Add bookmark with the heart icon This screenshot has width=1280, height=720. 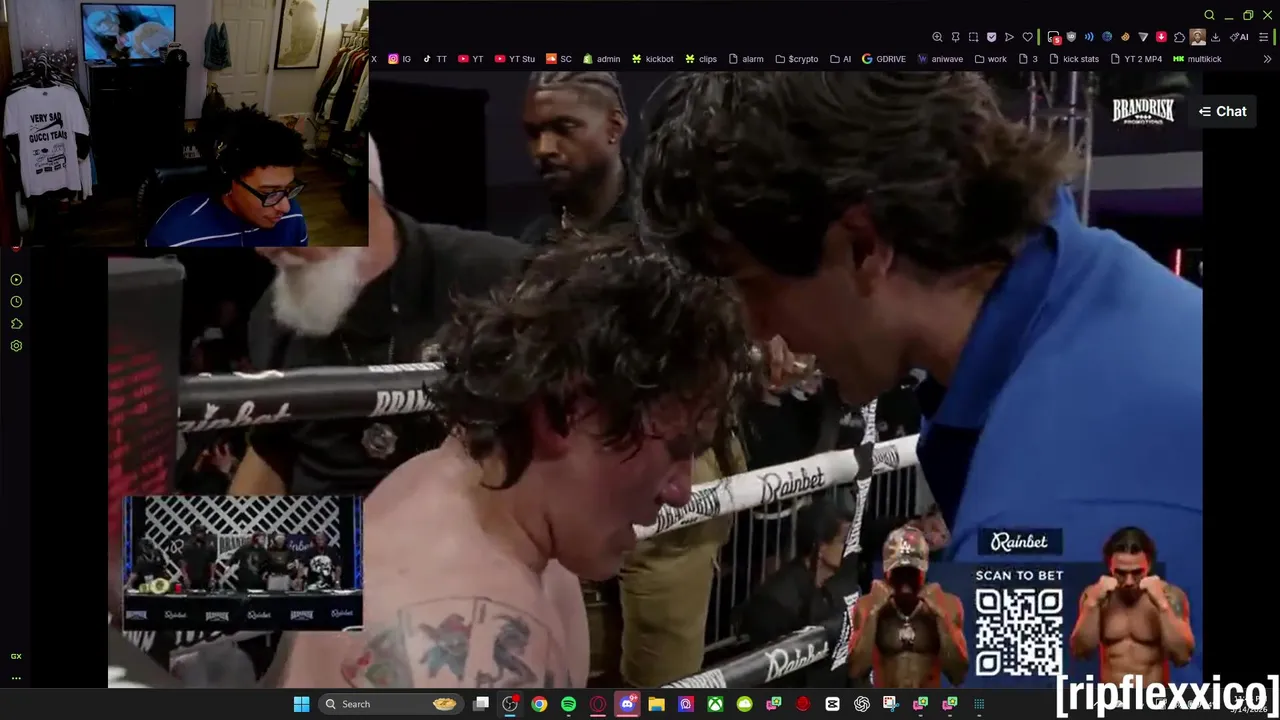click(x=1027, y=37)
